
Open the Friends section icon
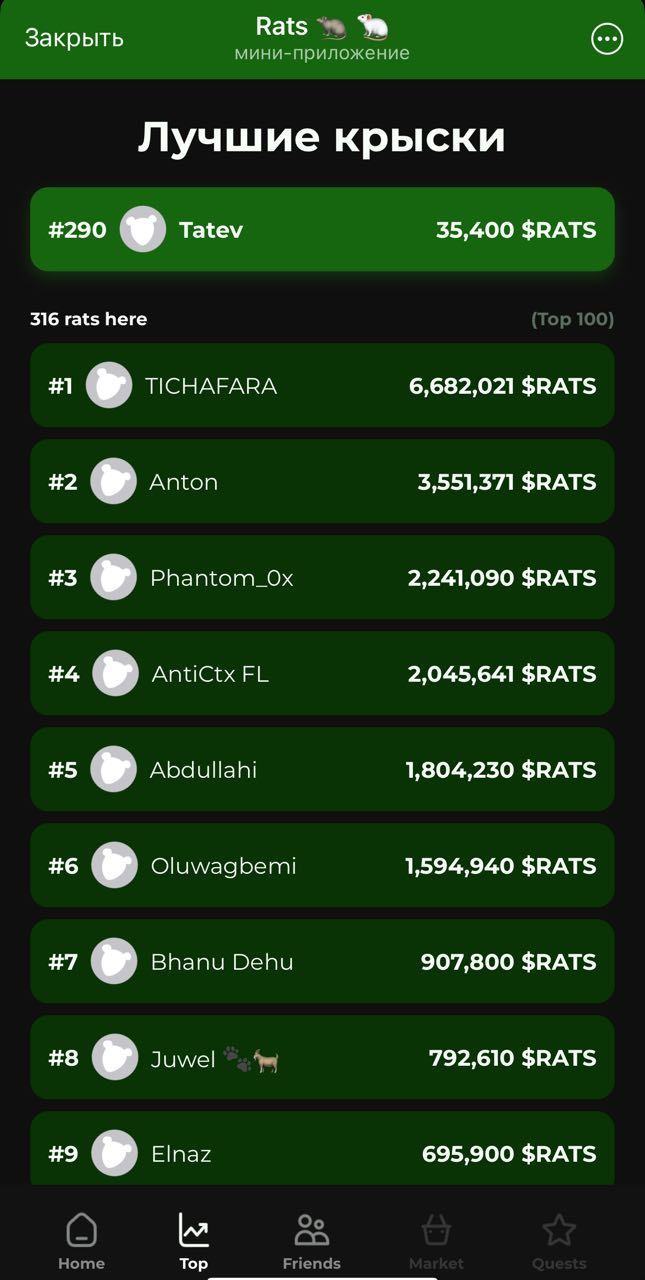pos(311,1231)
